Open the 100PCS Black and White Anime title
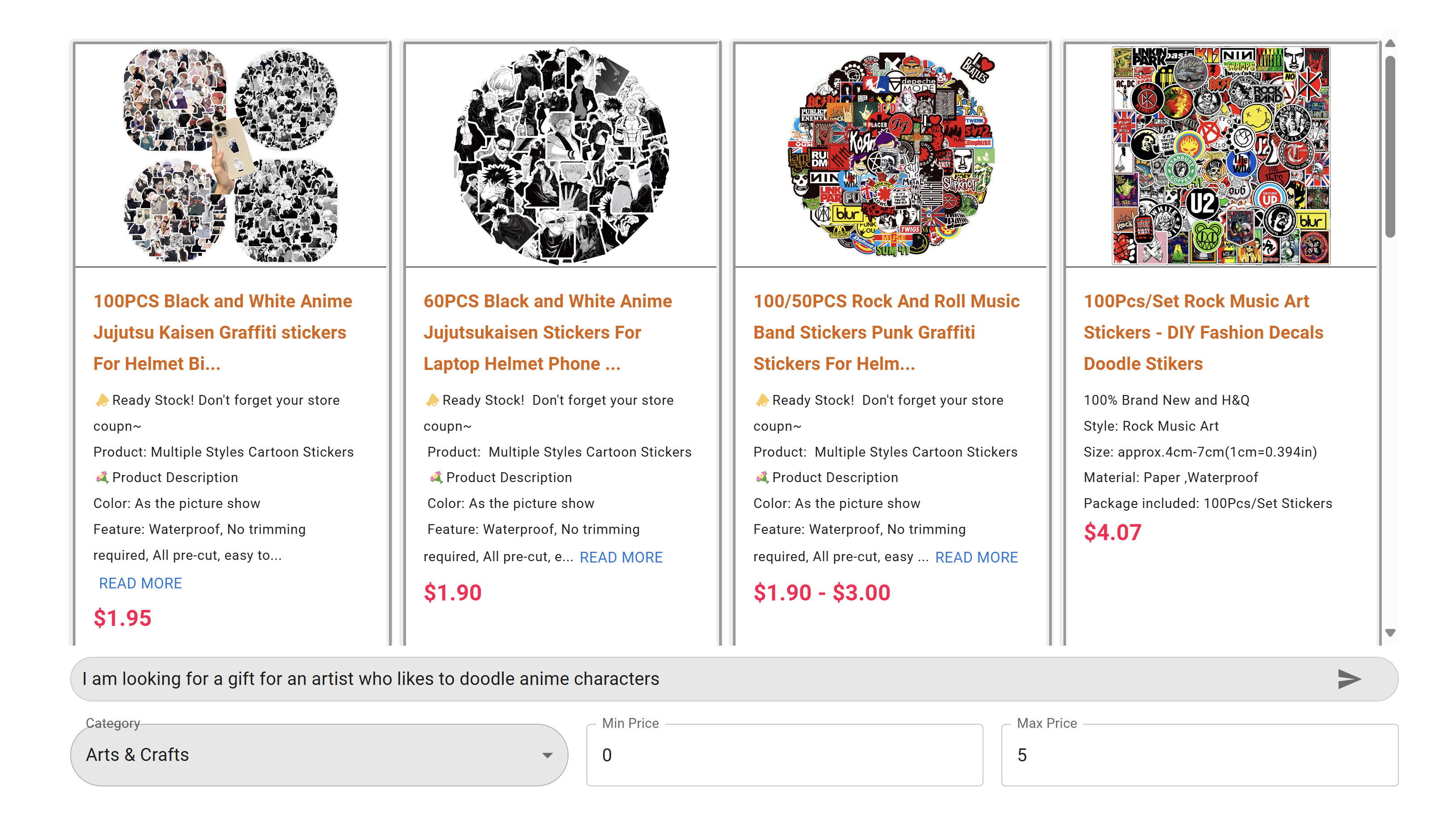Viewport: 1456px width, 823px height. [223, 332]
